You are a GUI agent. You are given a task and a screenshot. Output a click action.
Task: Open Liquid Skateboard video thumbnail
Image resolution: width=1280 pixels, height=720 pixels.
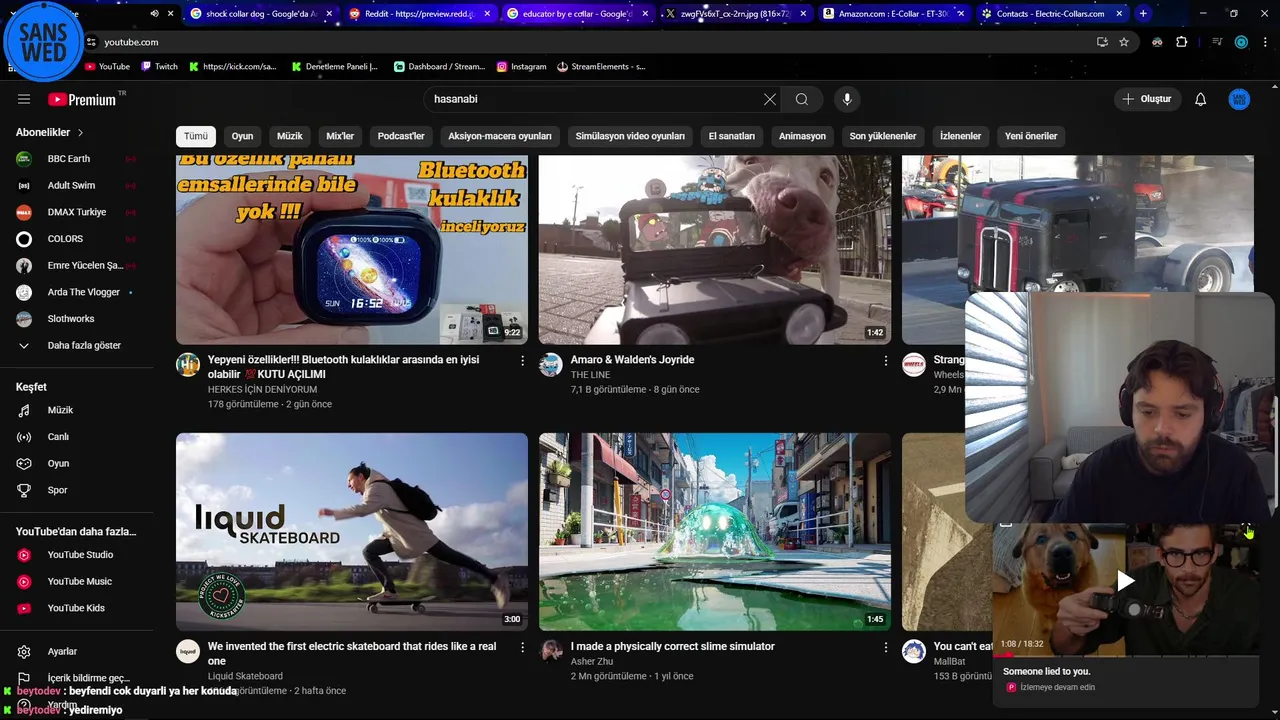coord(352,532)
